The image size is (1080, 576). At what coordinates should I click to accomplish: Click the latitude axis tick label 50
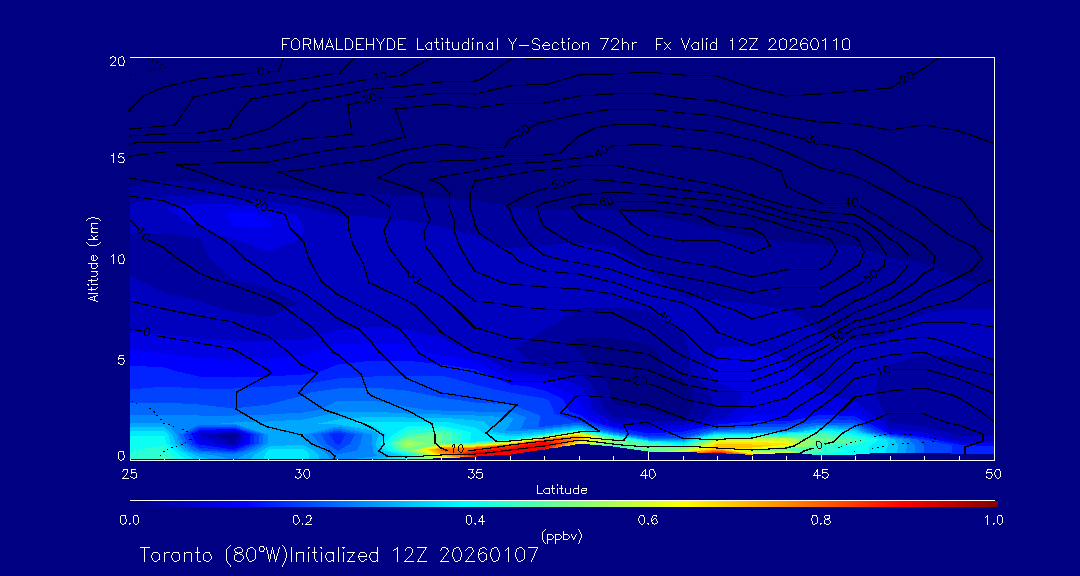tap(994, 474)
